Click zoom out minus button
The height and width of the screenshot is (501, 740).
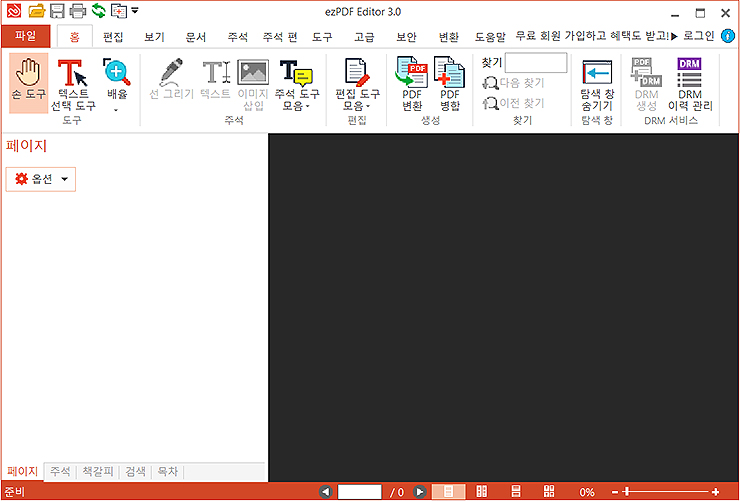coord(614,492)
